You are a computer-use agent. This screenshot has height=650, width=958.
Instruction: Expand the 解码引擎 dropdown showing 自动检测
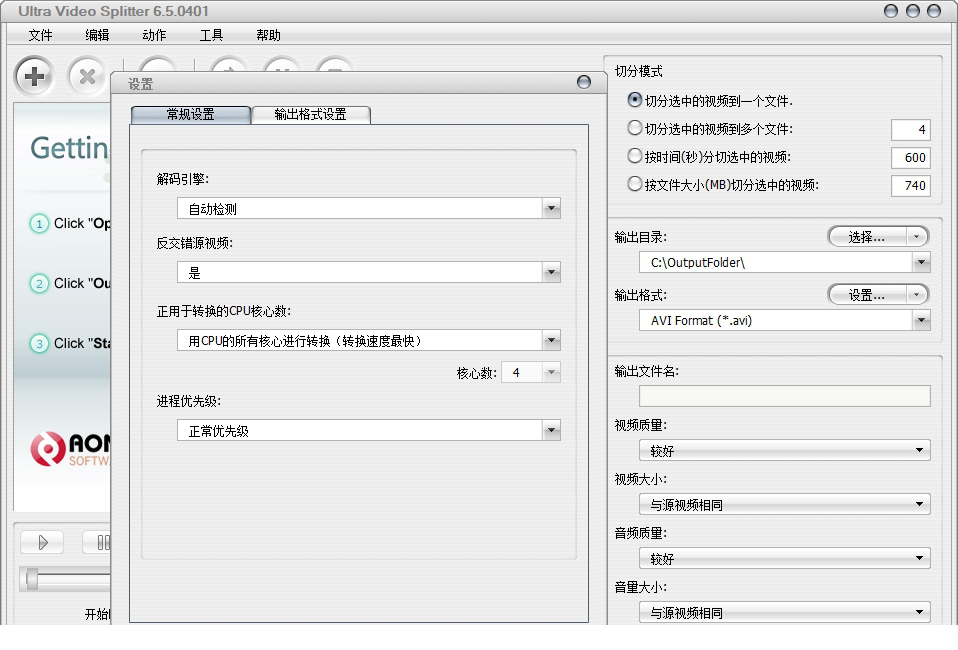click(368, 209)
